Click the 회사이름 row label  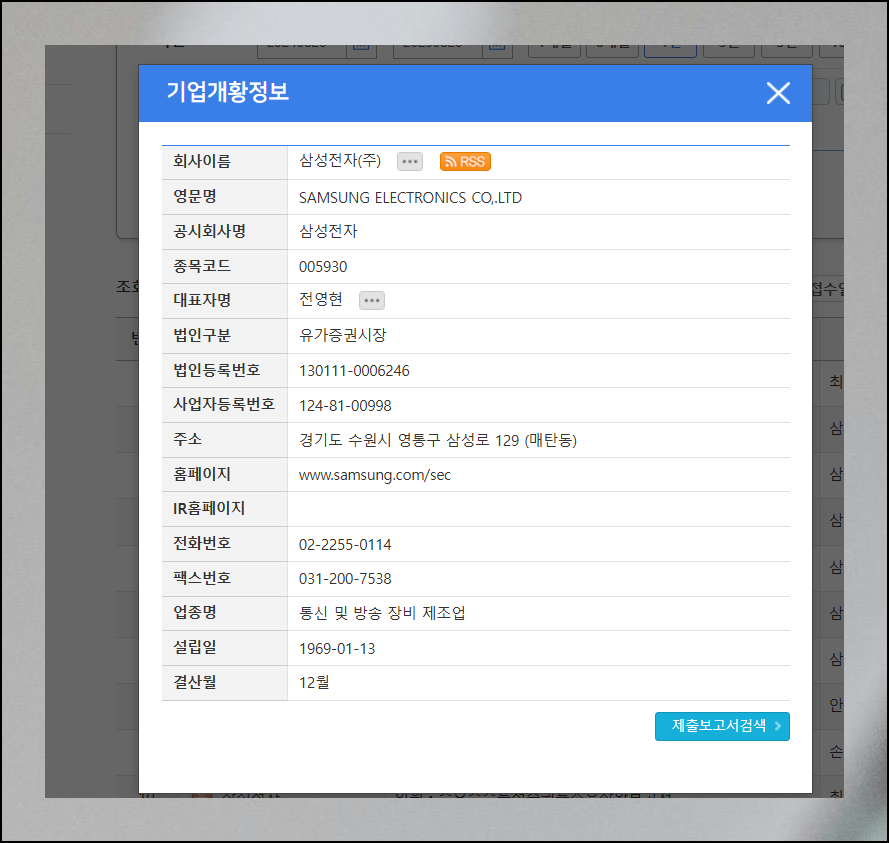coord(202,161)
